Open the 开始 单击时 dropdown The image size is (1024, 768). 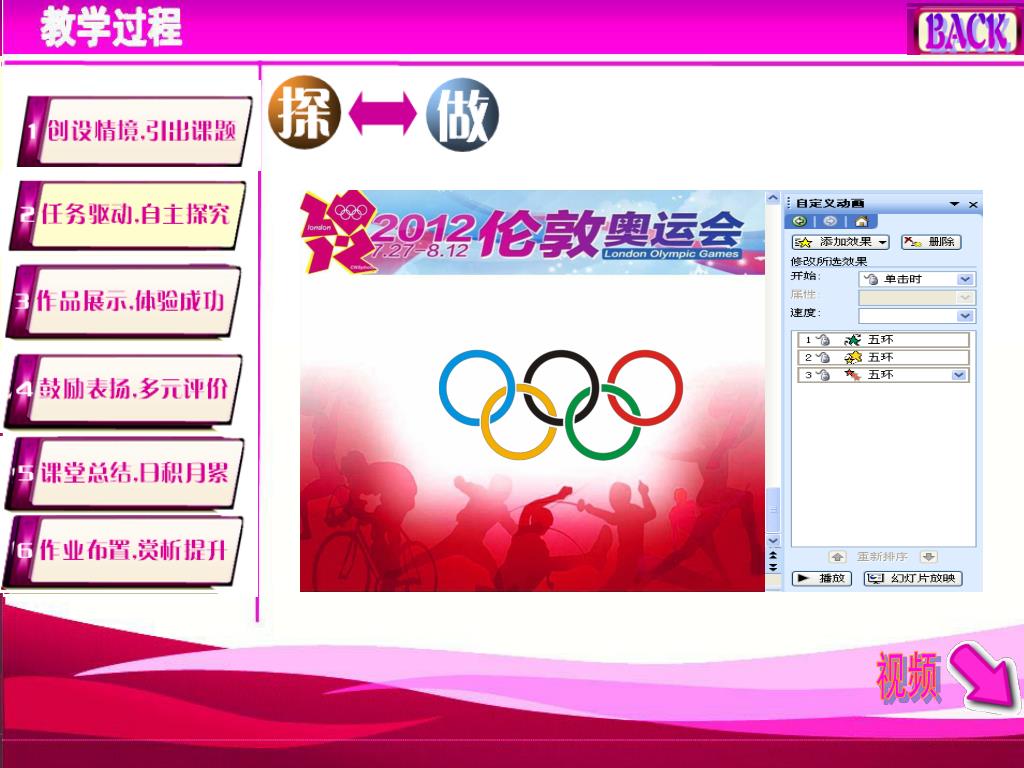coord(917,280)
